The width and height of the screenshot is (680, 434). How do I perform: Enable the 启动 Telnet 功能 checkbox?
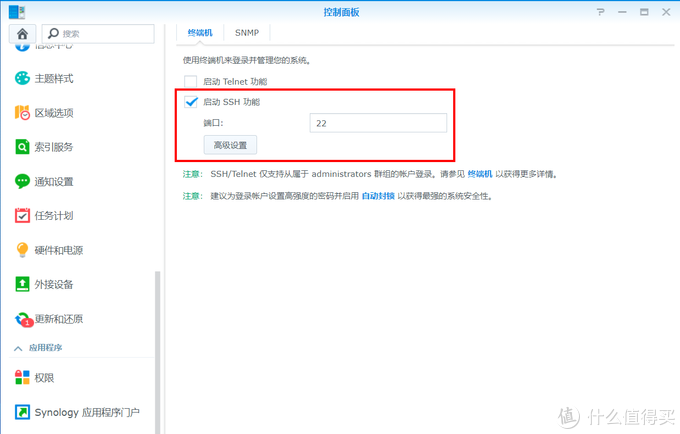coord(190,81)
